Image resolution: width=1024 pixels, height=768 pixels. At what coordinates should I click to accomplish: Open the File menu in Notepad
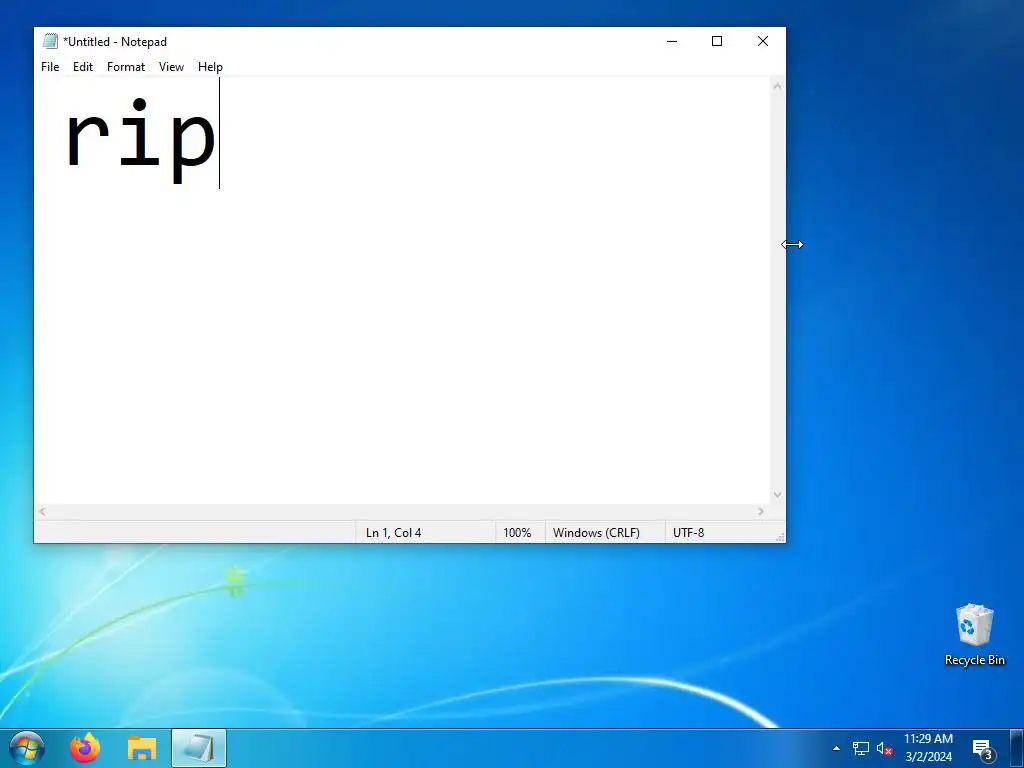(x=50, y=67)
